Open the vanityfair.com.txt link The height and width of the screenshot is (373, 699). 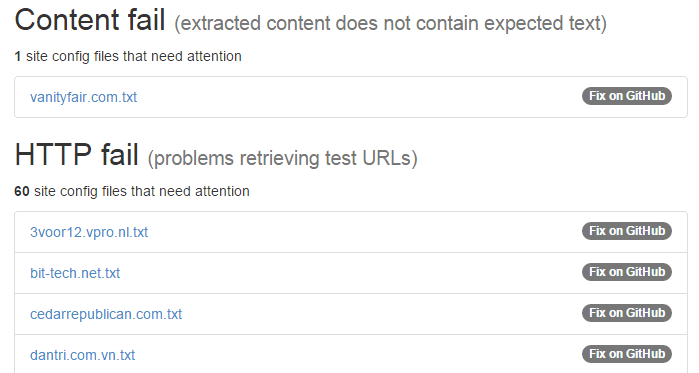click(83, 97)
